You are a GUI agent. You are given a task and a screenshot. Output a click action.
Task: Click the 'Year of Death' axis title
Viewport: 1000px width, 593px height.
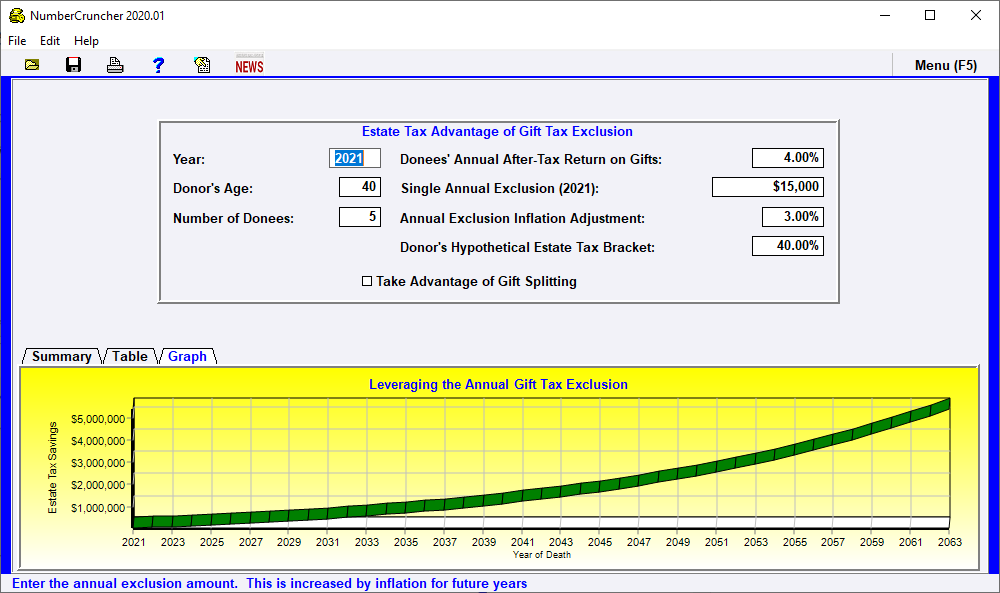(x=542, y=555)
